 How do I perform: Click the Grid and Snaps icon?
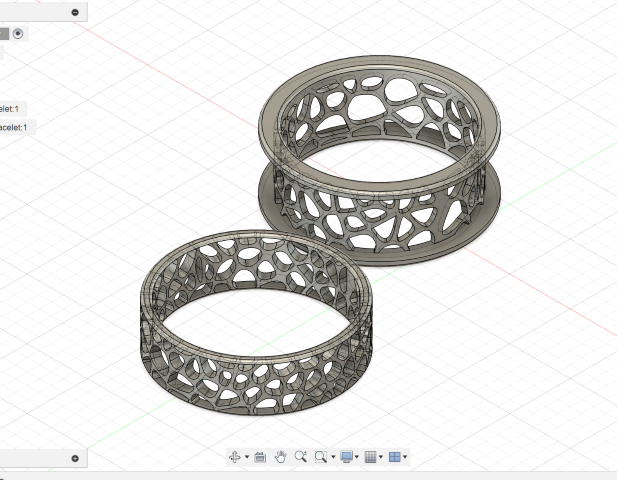click(370, 457)
